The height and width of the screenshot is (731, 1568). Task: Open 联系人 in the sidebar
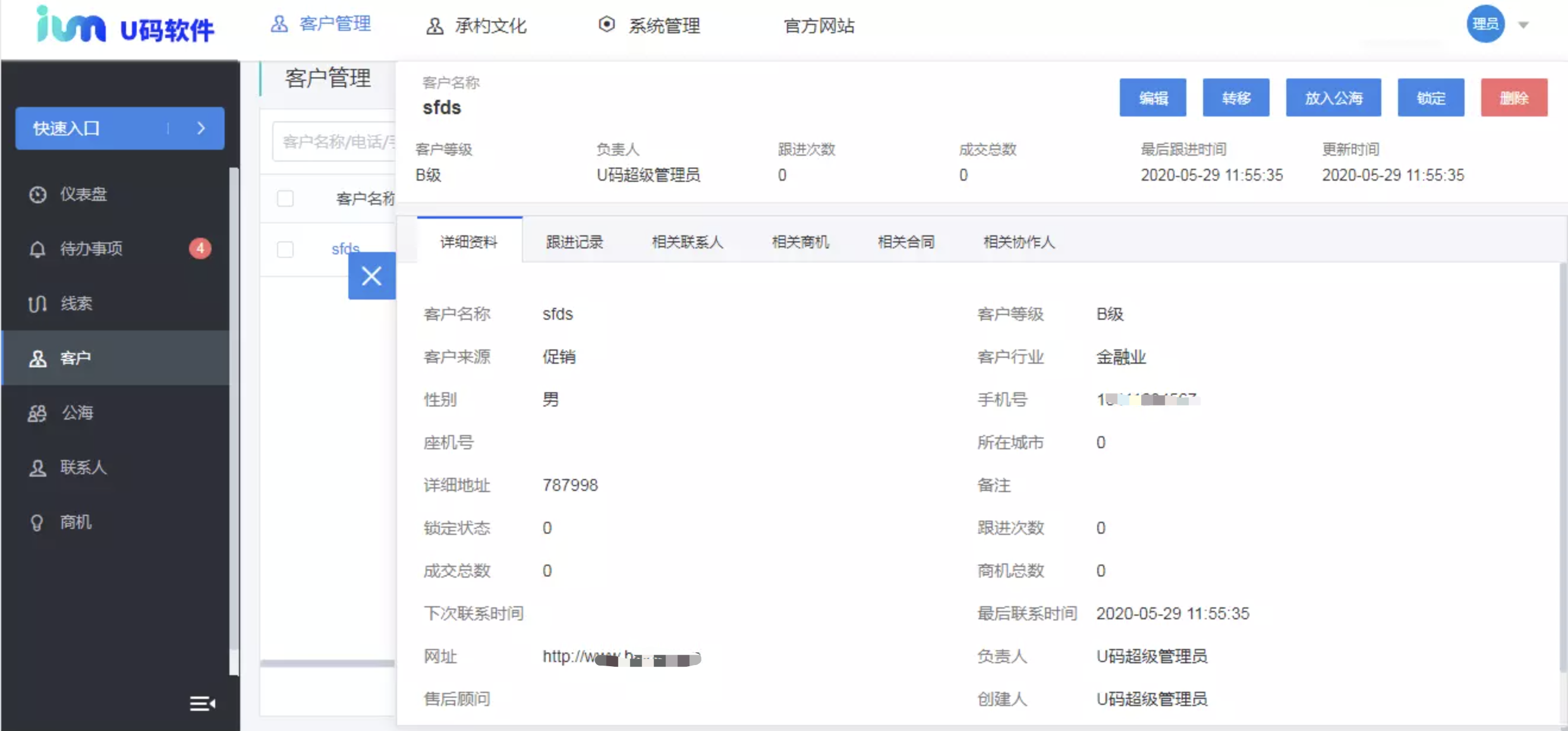click(116, 468)
